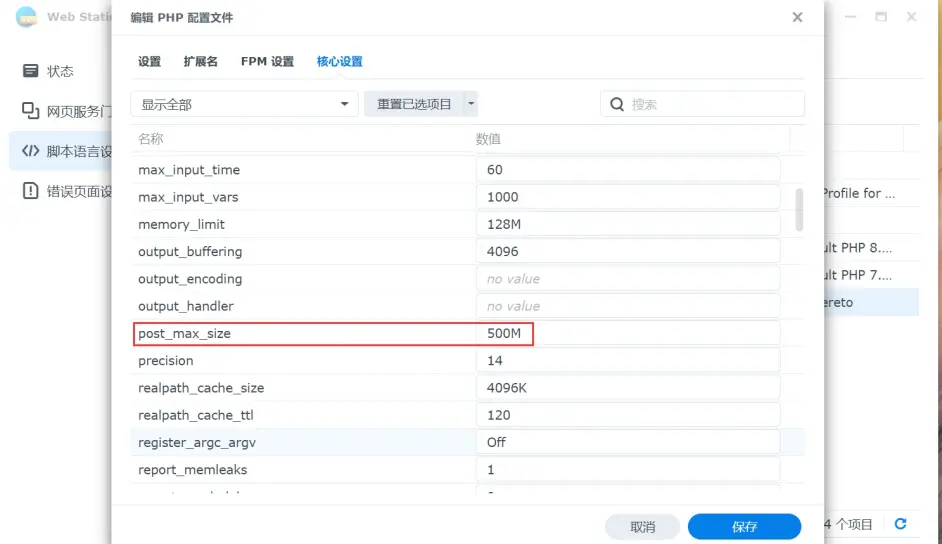Click the 网页服务门户 sidebar icon
The width and height of the screenshot is (942, 544).
point(31,111)
